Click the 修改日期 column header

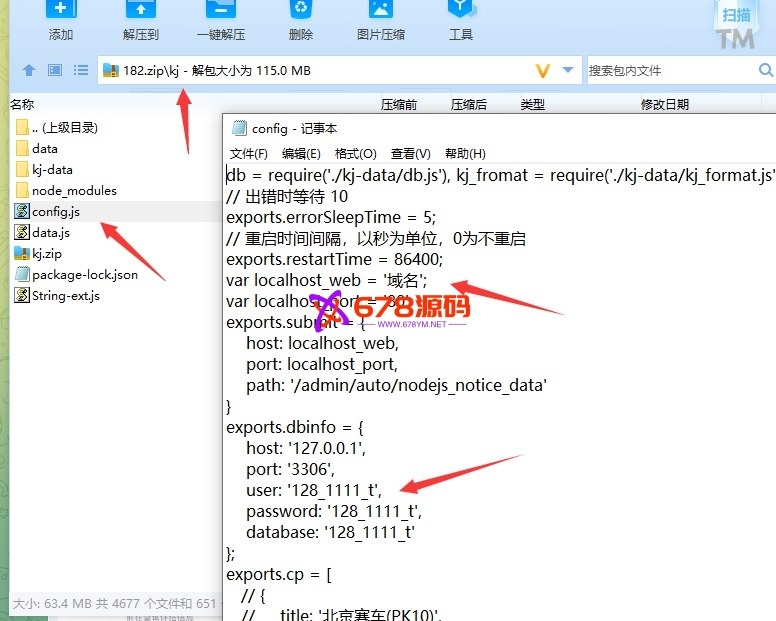click(x=664, y=104)
